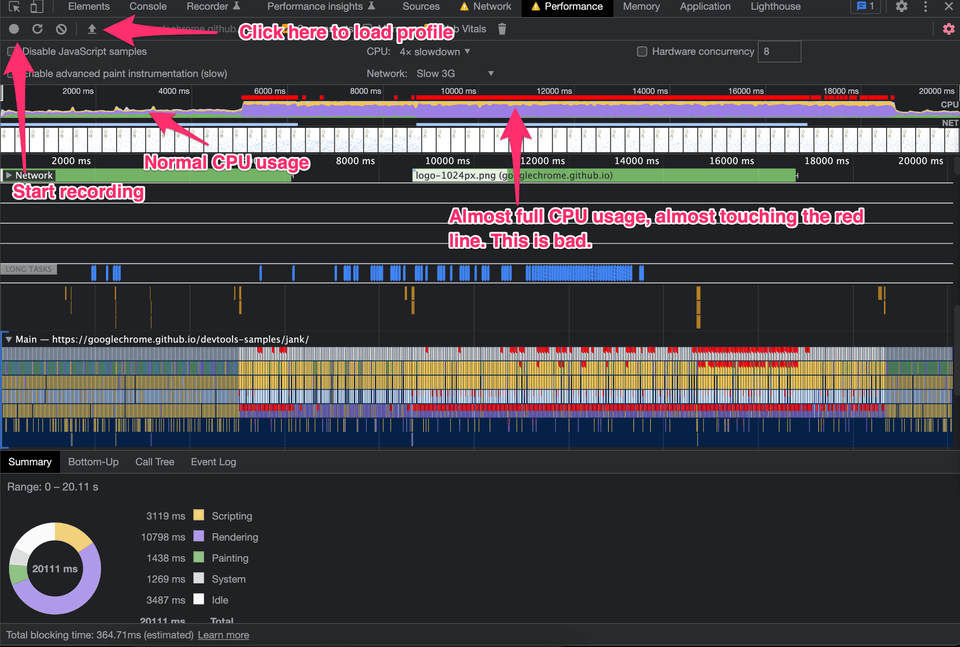Toggle the Hardware concurrency checkbox

642,52
